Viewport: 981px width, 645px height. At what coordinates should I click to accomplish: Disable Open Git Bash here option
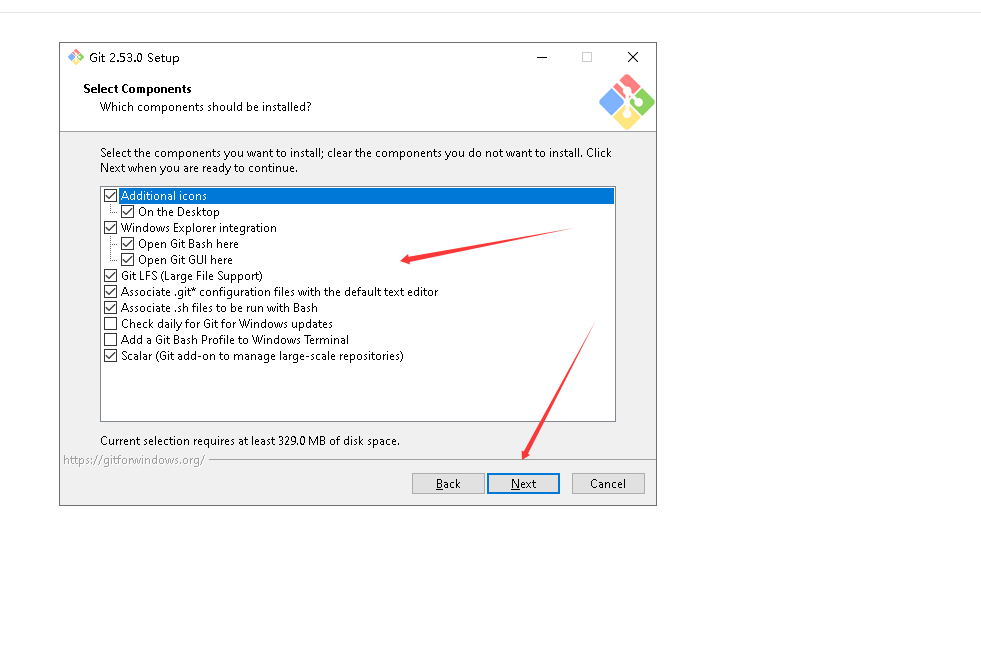tap(128, 244)
